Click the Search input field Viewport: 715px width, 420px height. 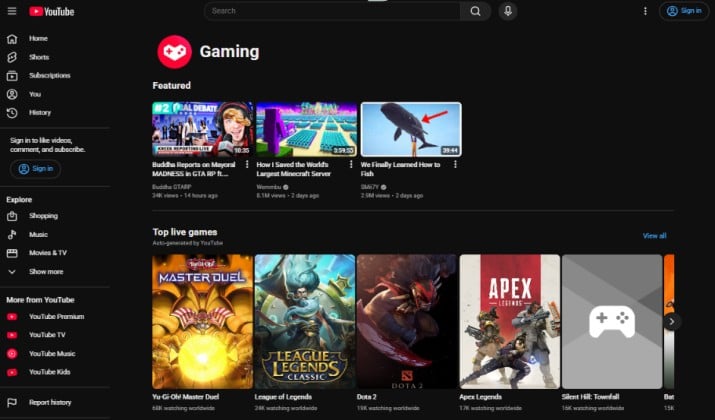click(332, 11)
